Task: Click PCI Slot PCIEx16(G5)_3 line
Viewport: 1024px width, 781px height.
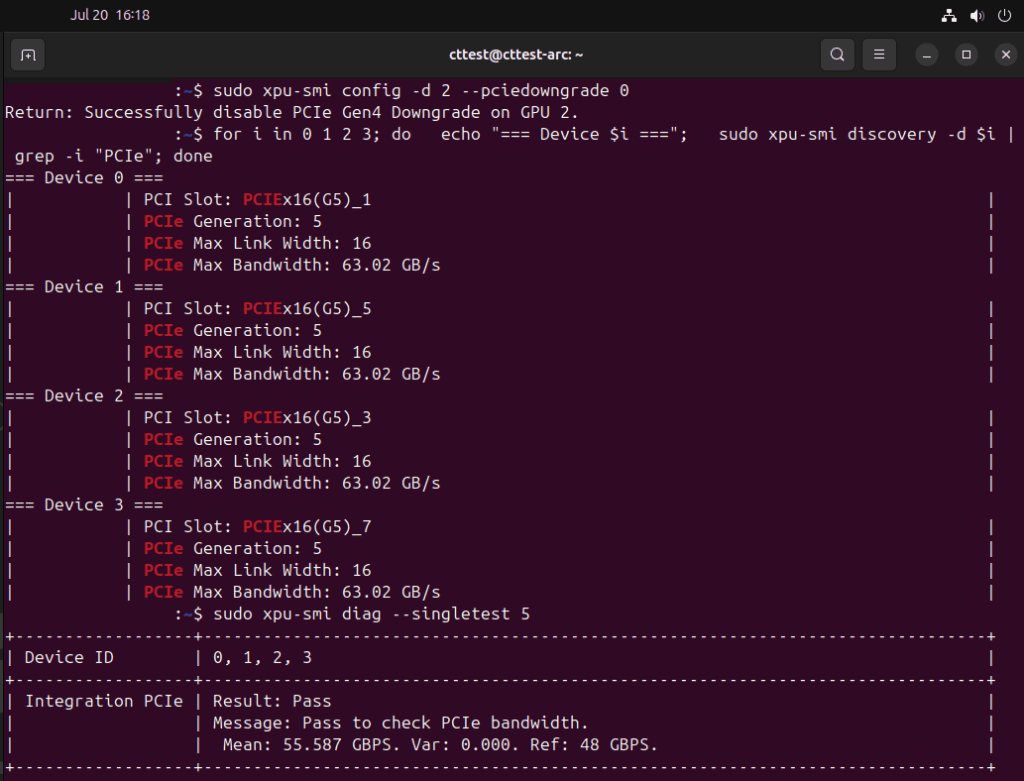Action: 257,418
